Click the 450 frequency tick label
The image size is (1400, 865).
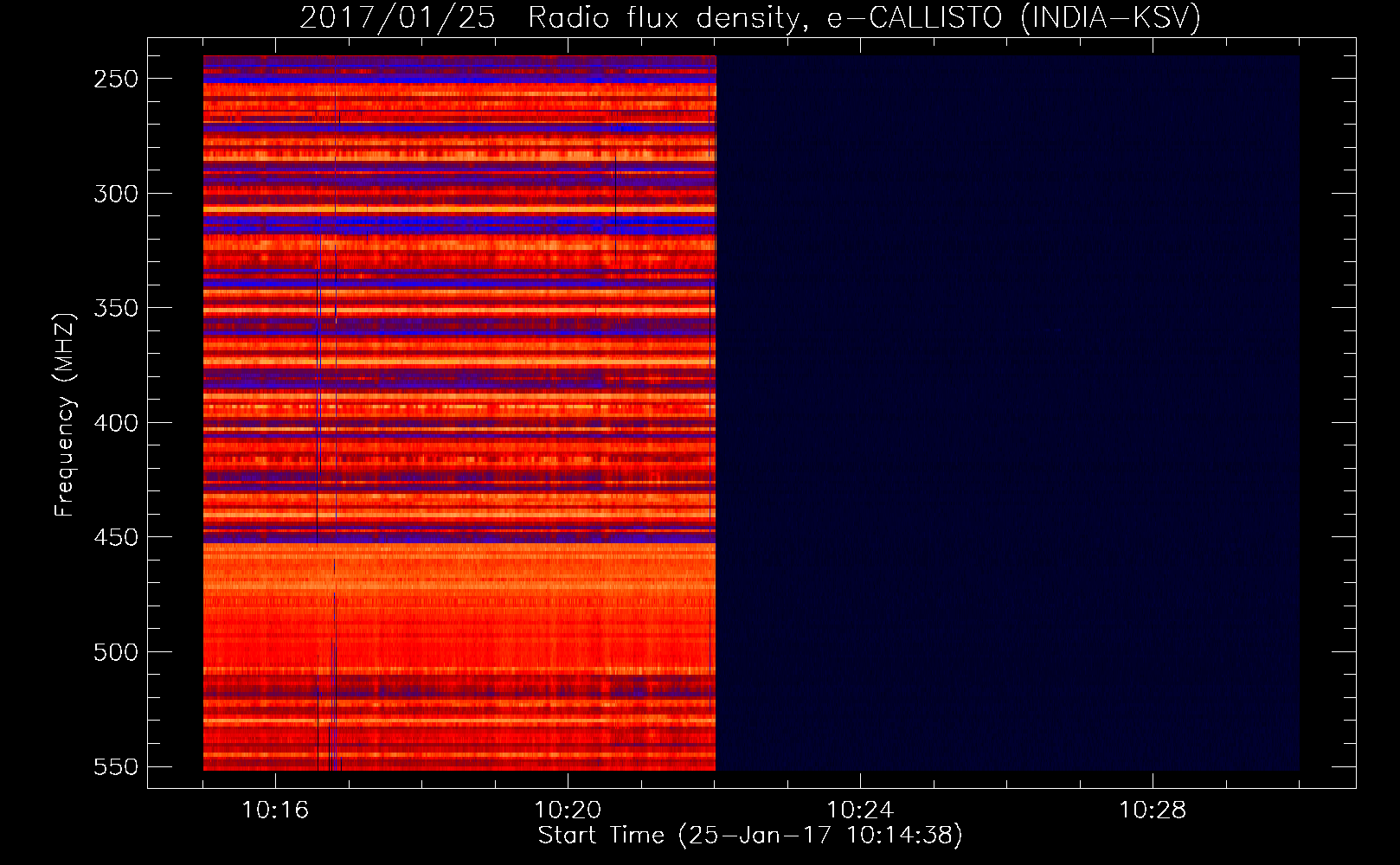click(116, 537)
